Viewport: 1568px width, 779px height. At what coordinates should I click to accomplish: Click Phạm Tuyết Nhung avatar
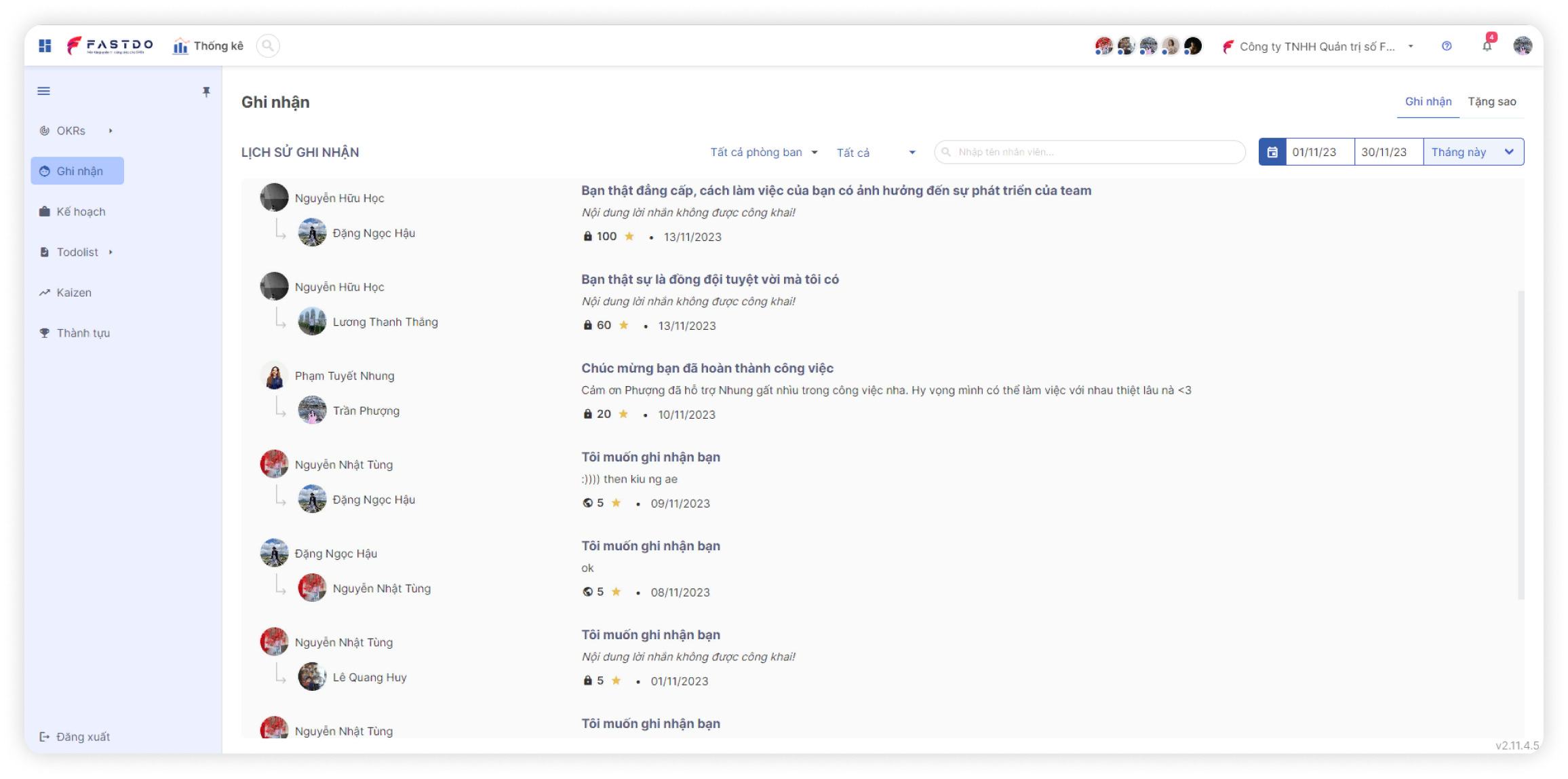click(x=274, y=375)
